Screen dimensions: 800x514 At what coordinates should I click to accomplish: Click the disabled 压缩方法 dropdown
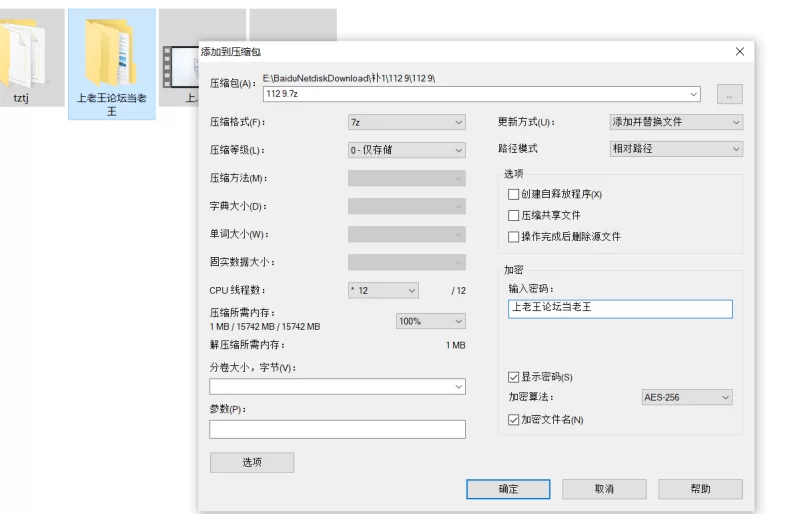click(x=407, y=178)
